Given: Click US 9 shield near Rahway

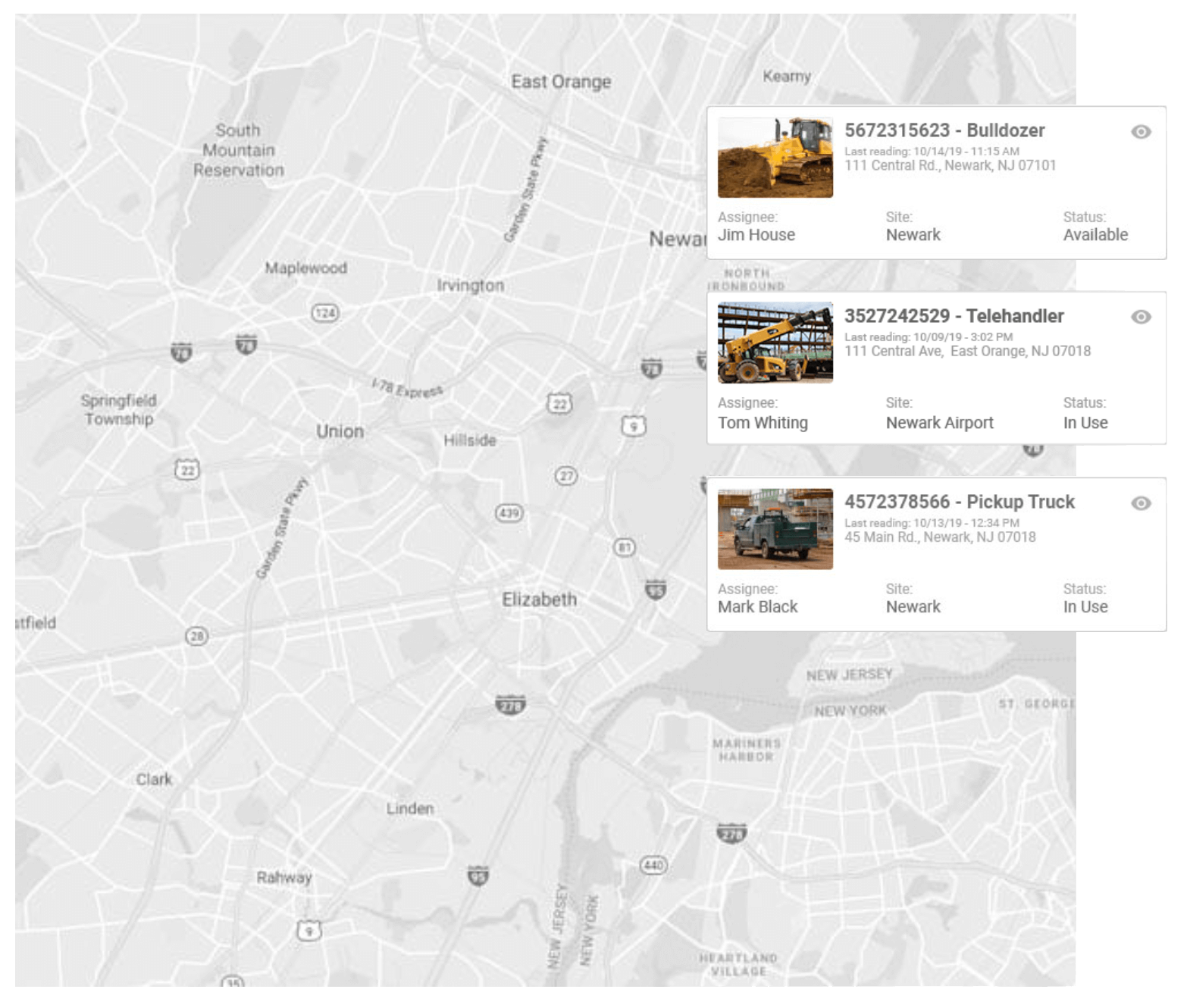Looking at the screenshot, I should [x=308, y=930].
